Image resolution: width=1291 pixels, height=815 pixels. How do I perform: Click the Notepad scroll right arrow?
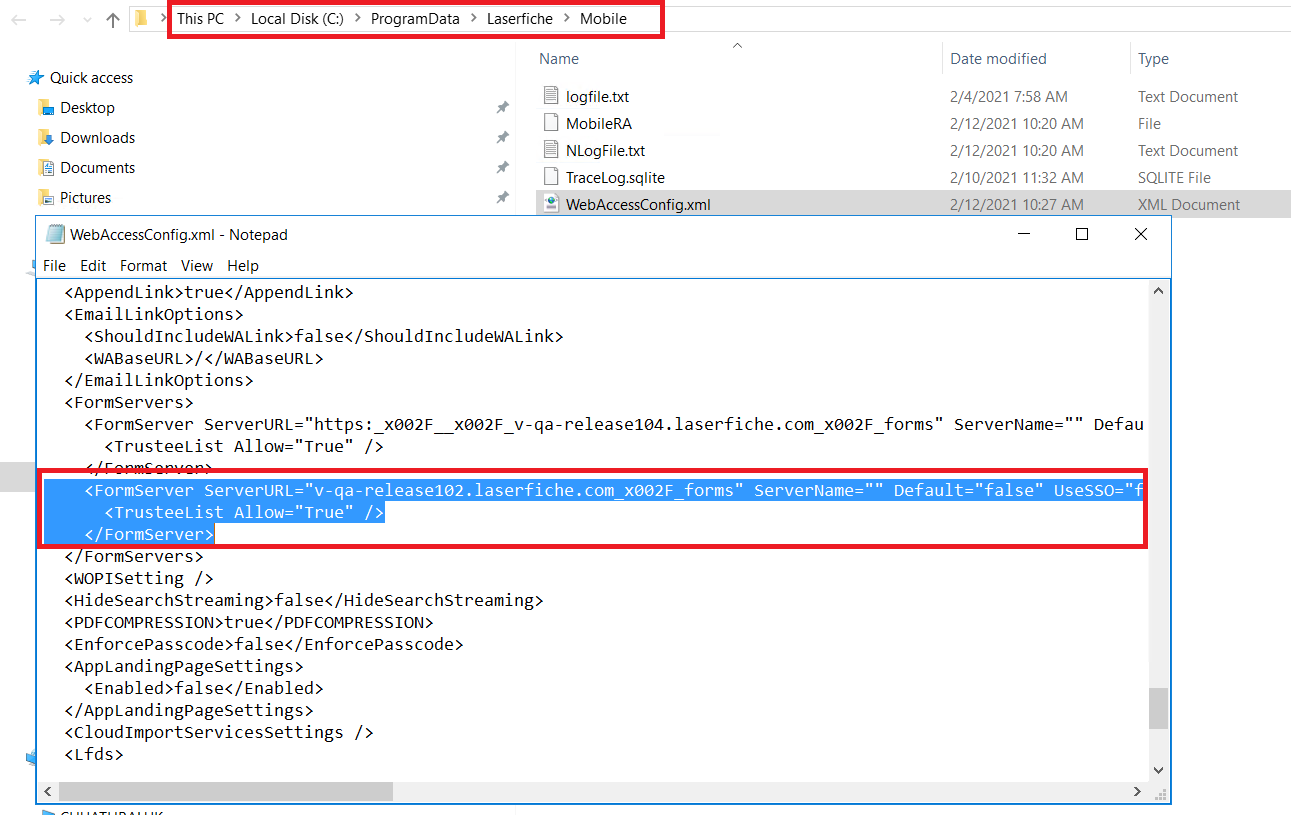(1139, 791)
